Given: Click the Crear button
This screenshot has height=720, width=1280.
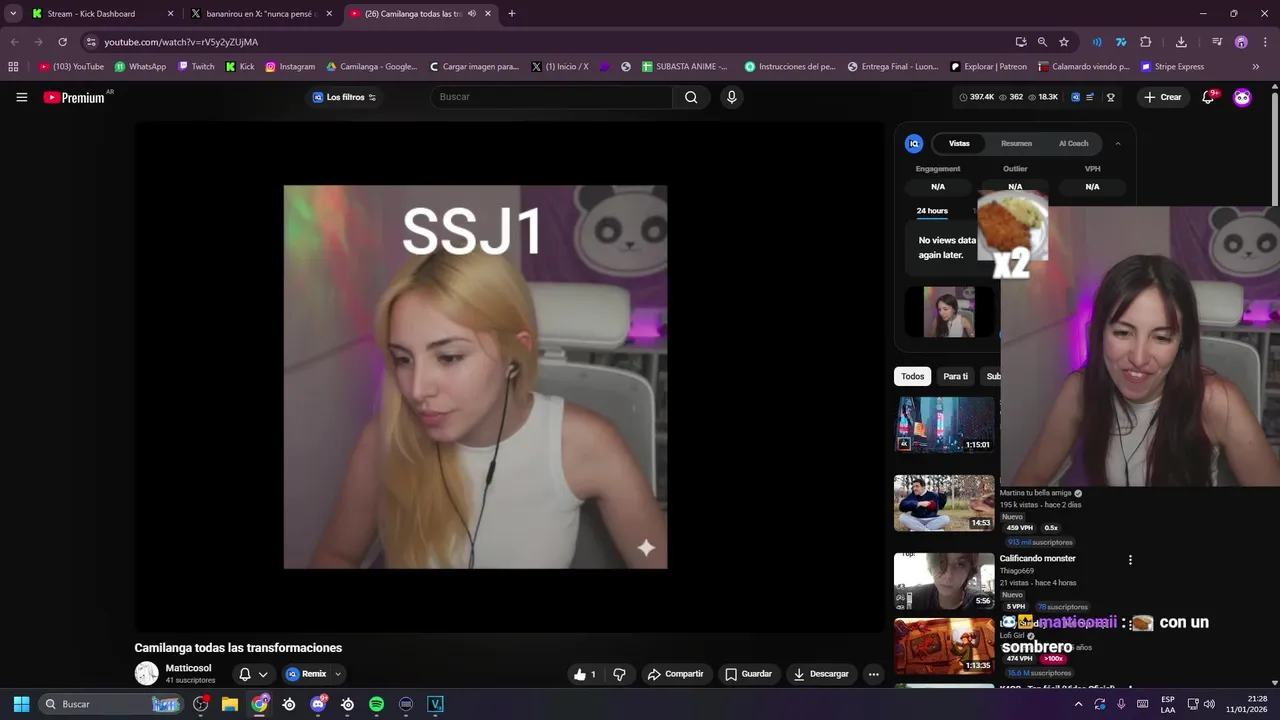Looking at the screenshot, I should (x=1163, y=97).
